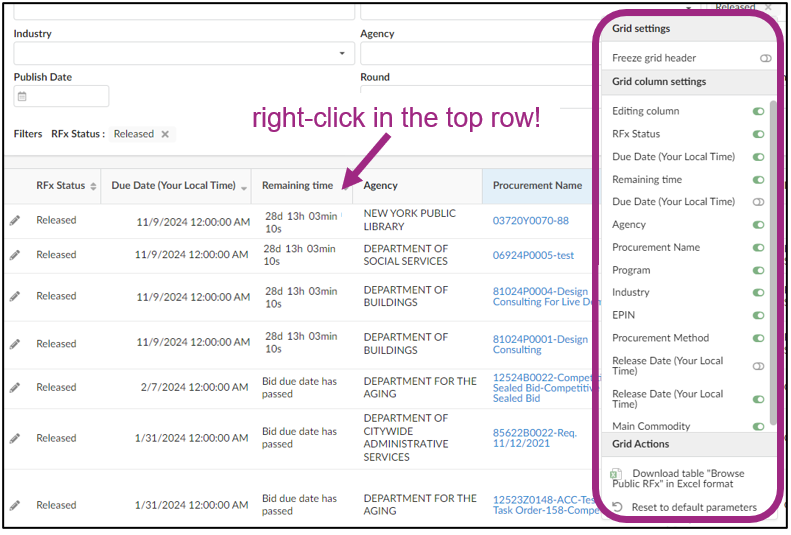Click the Excel icon next to Download table
Viewport: 791px width, 535px height.
(x=615, y=474)
